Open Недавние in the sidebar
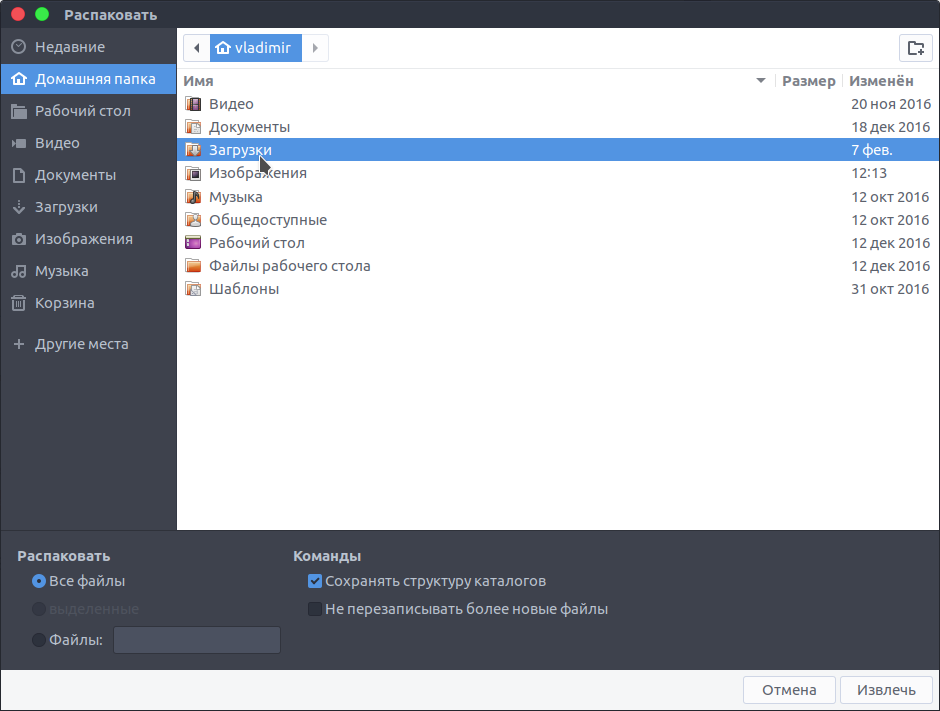The height and width of the screenshot is (711, 940). coord(89,47)
